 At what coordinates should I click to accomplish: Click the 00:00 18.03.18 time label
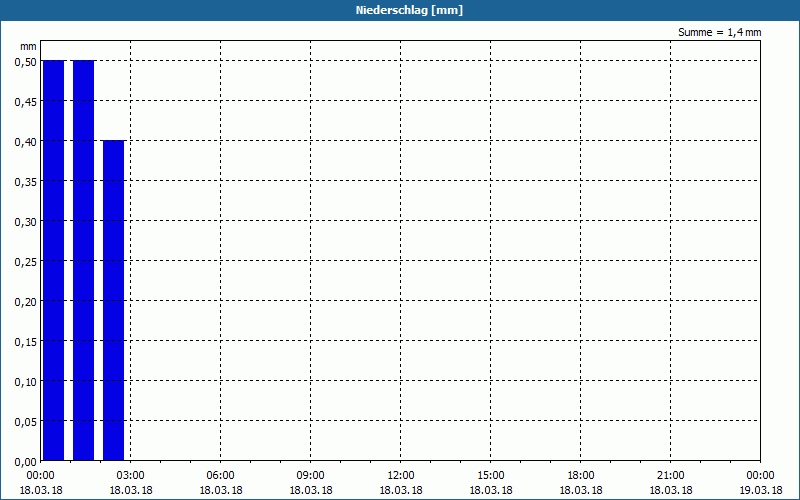pos(41,483)
